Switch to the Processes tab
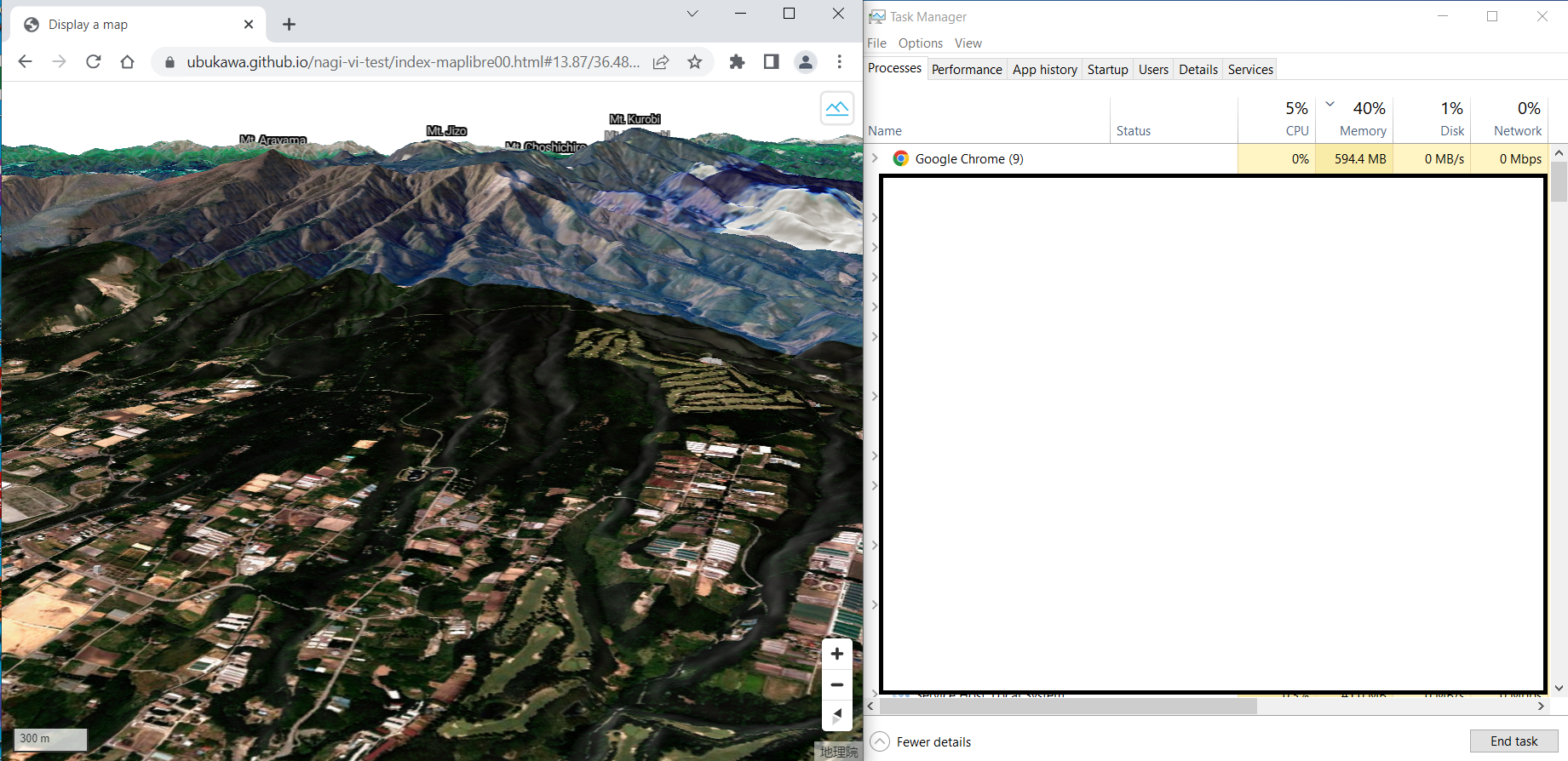 (x=894, y=68)
